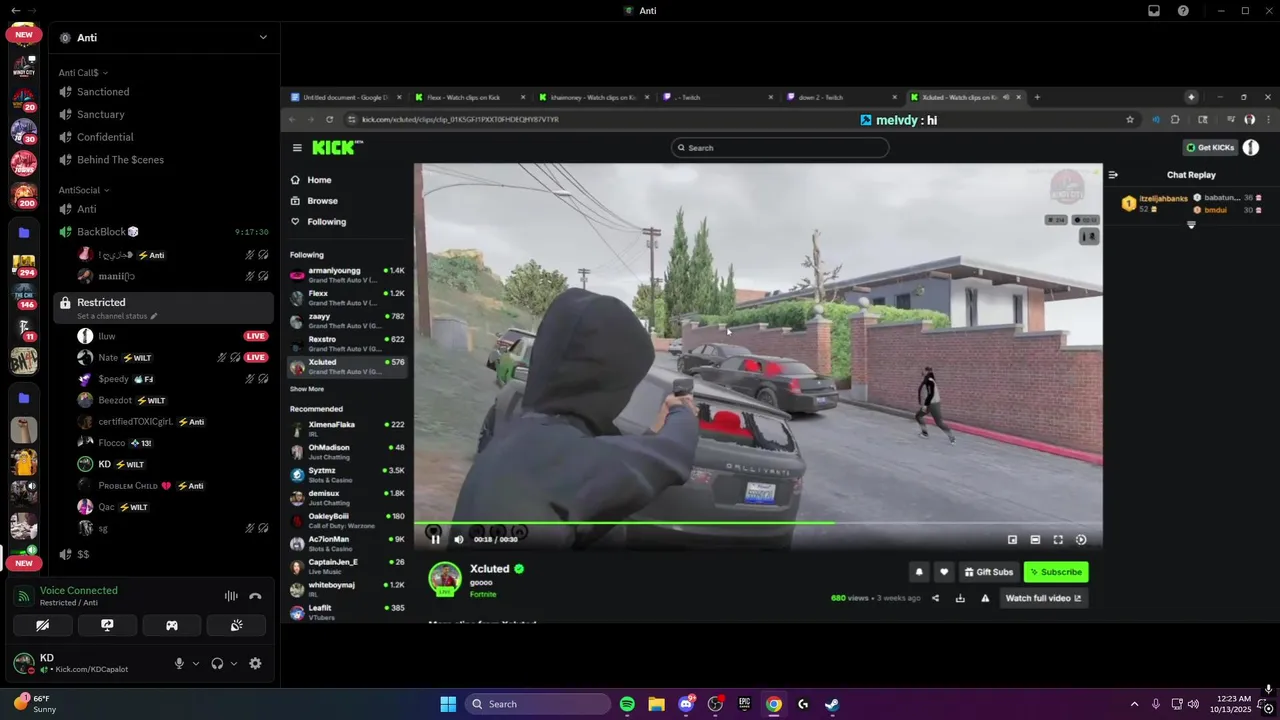
Task: Open a new browser tab
Action: (1037, 97)
